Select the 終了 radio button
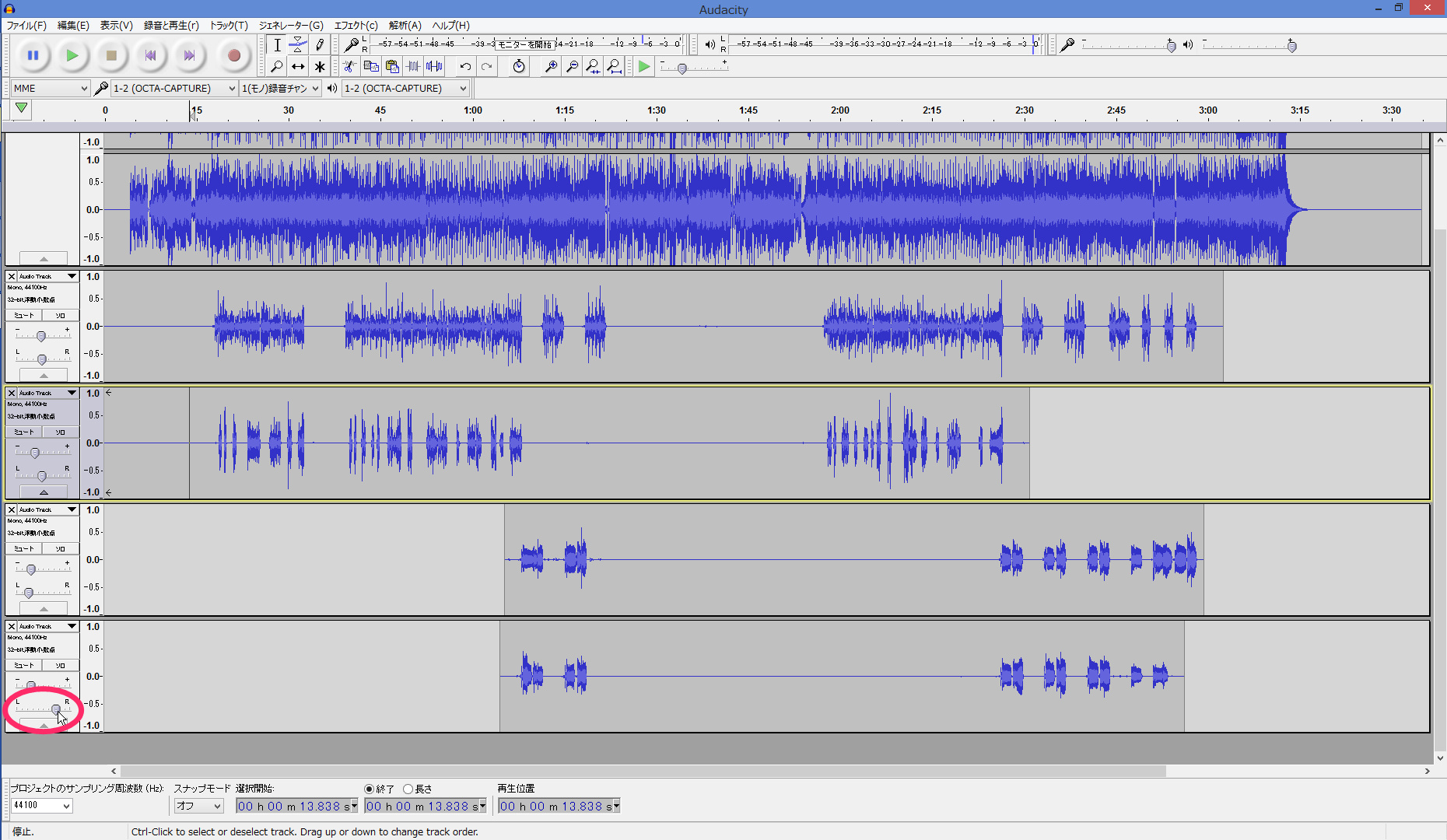This screenshot has height=840, width=1447. [x=370, y=789]
